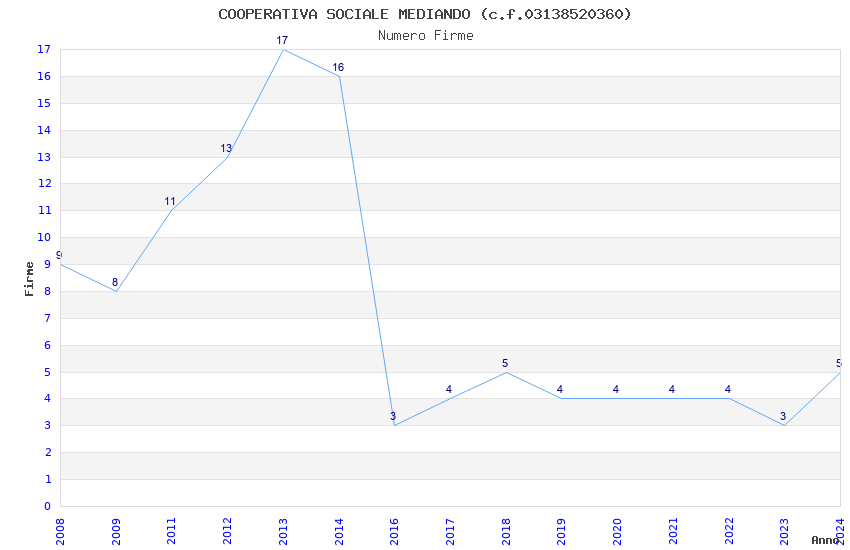Viewport: 850px width, 550px height.
Task: Select the 2017 year label
Action: click(x=450, y=532)
